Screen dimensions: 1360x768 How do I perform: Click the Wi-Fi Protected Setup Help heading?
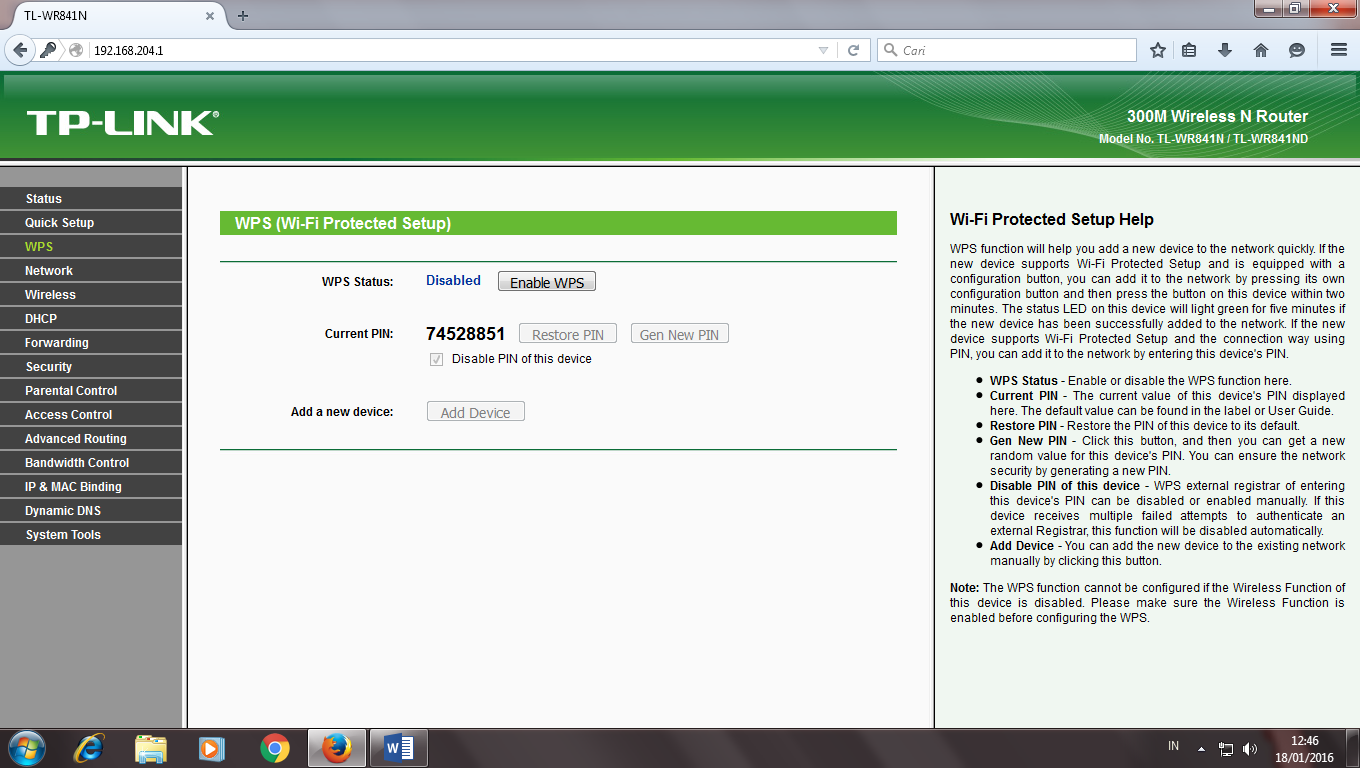pos(1052,220)
